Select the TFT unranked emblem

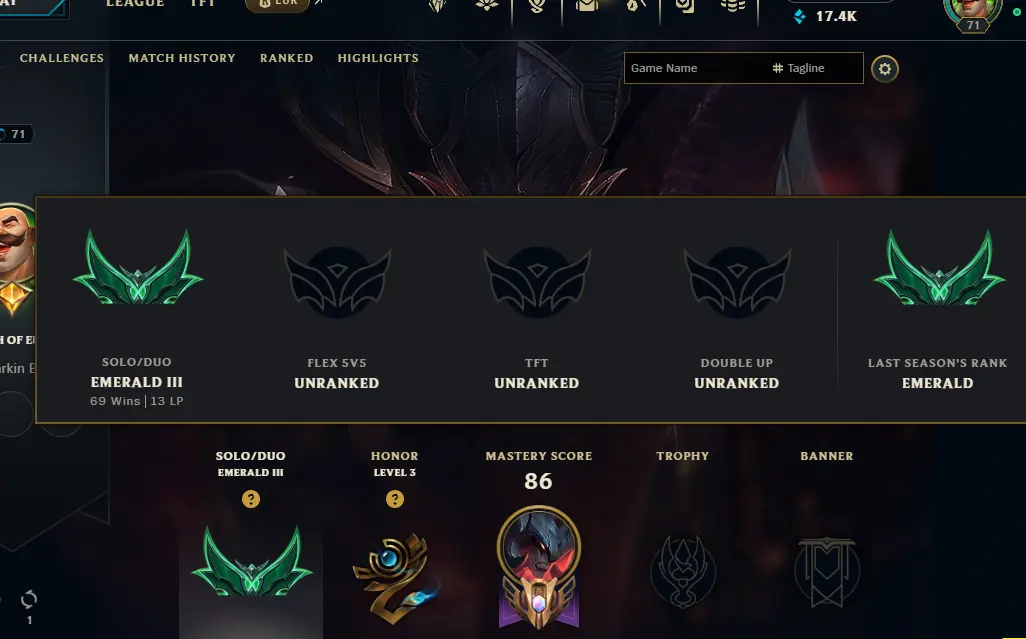click(x=537, y=282)
